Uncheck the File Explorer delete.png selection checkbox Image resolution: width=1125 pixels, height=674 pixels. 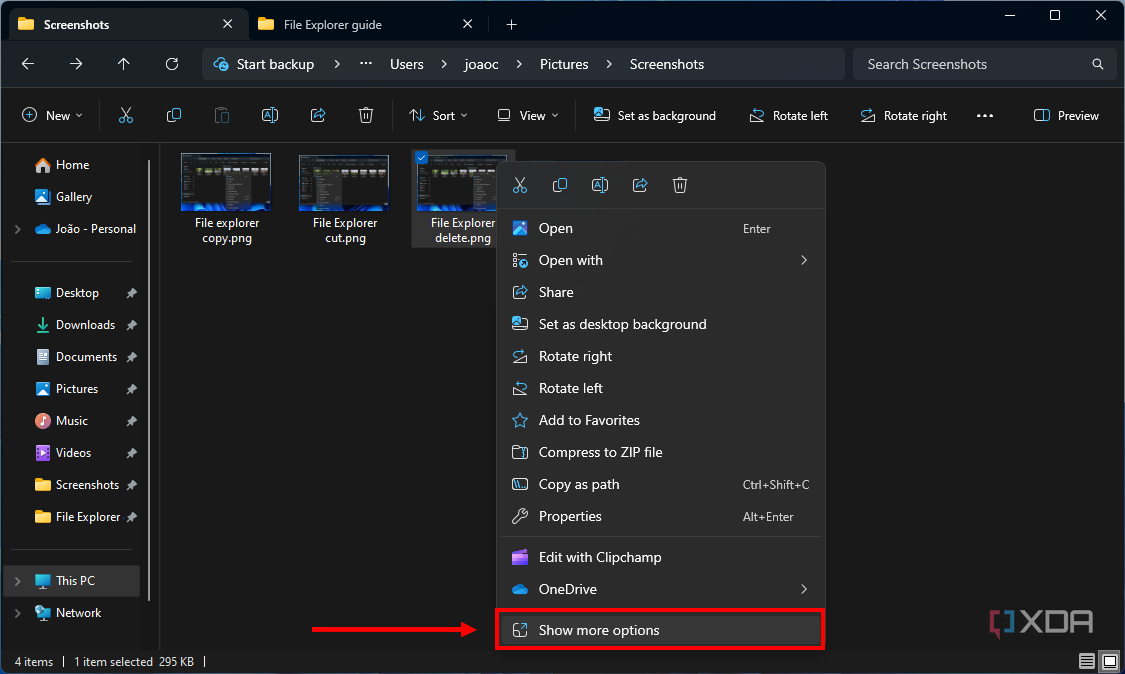[x=421, y=157]
